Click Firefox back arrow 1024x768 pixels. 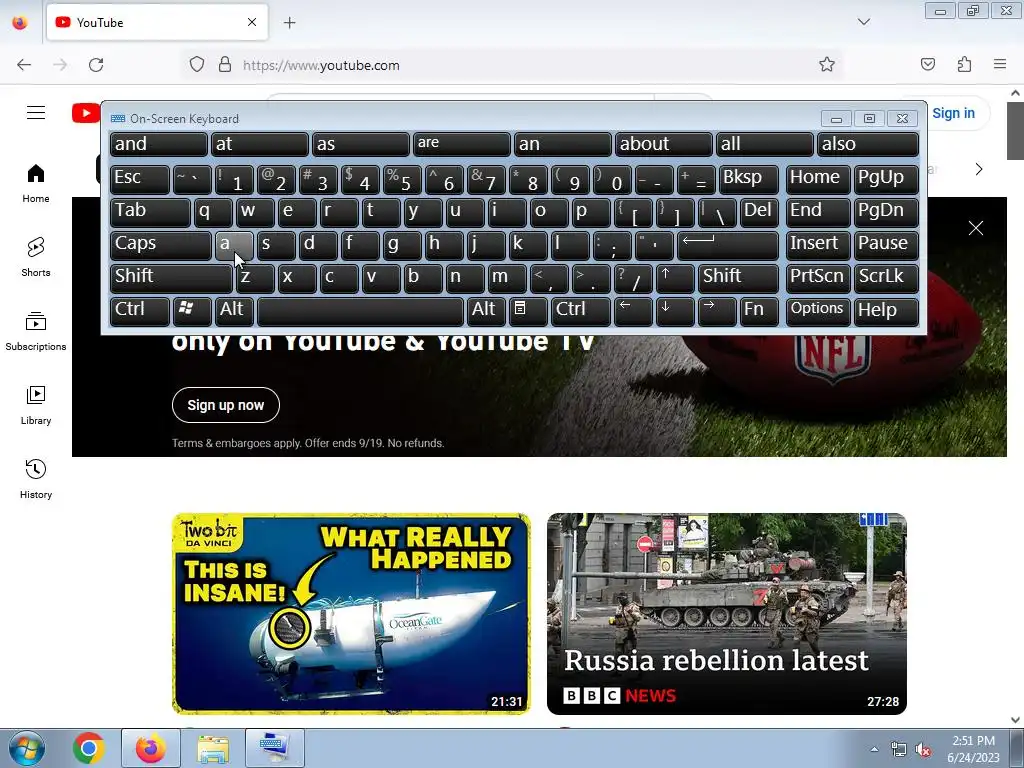point(24,65)
